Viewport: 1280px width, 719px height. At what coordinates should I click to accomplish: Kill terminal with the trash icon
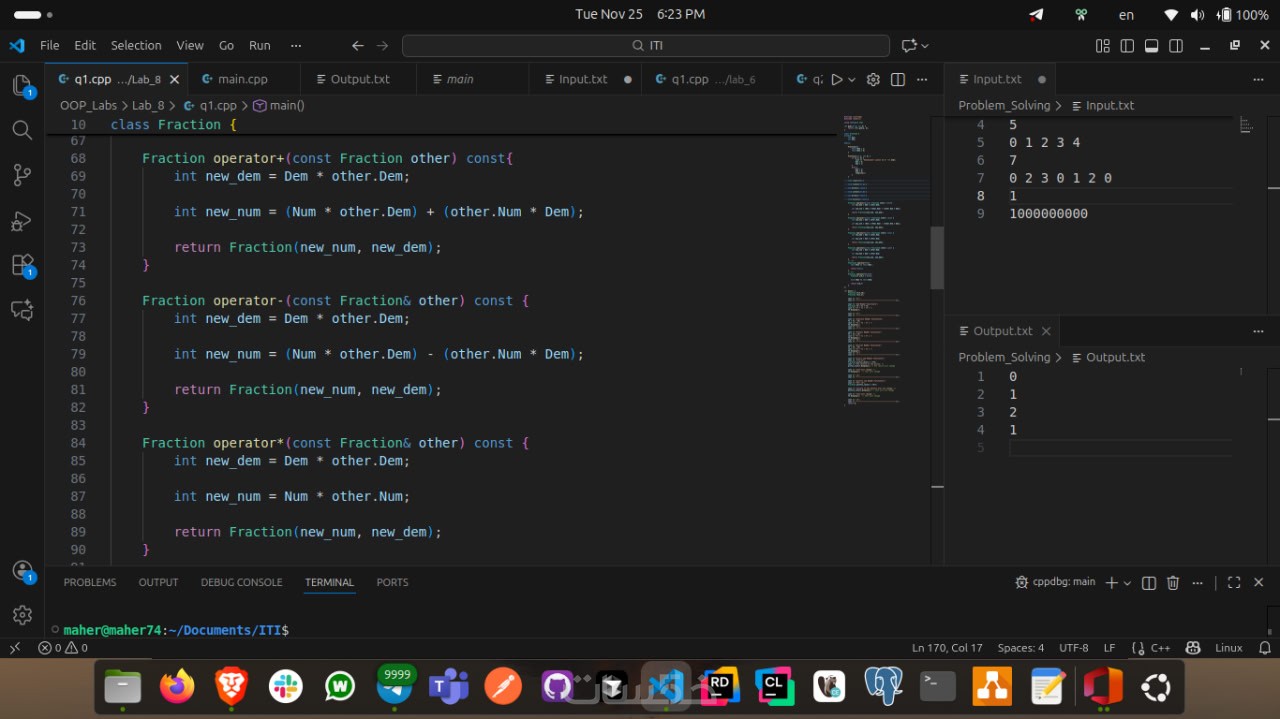point(1173,582)
